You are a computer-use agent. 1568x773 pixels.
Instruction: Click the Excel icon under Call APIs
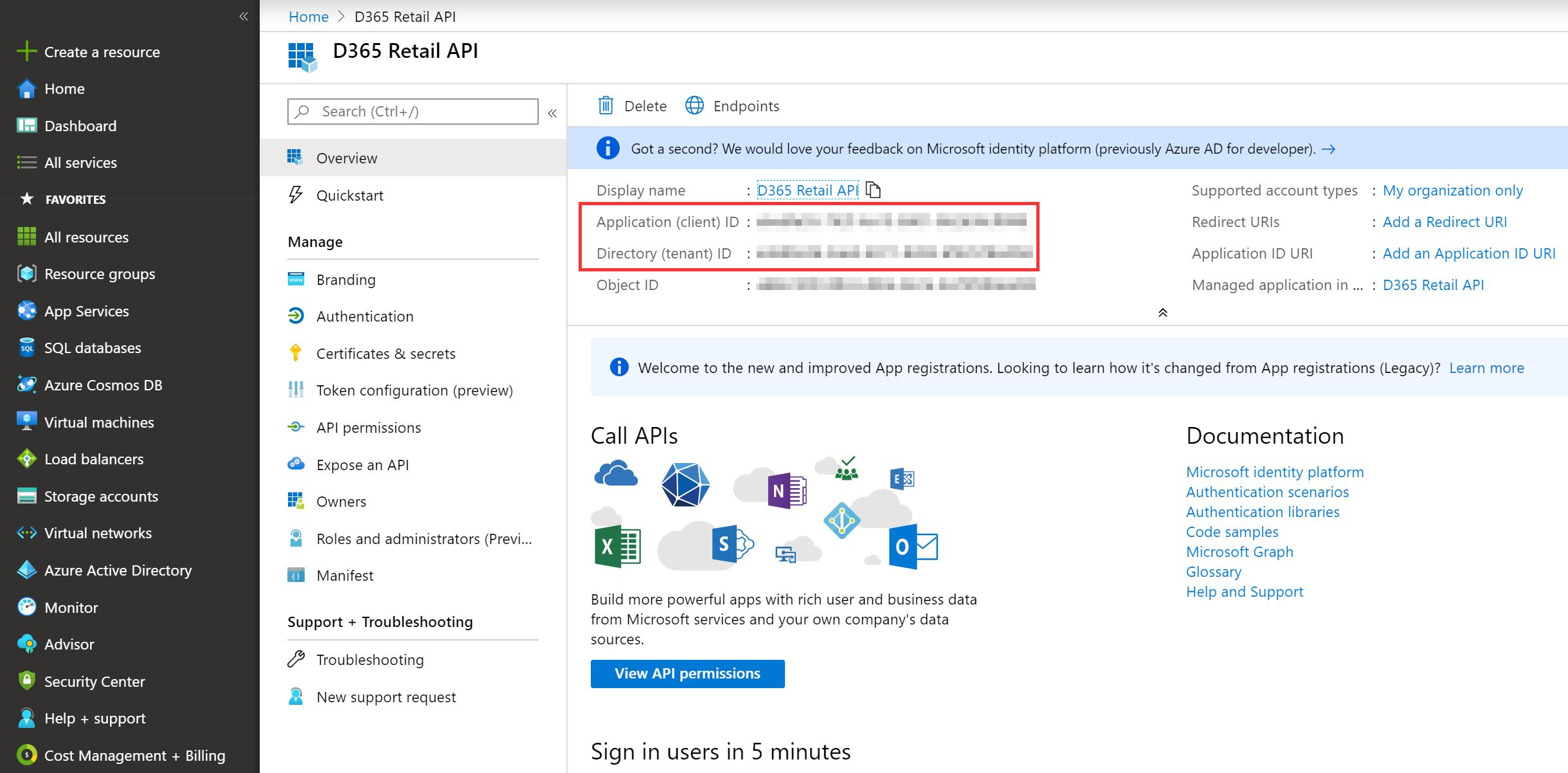pos(617,547)
